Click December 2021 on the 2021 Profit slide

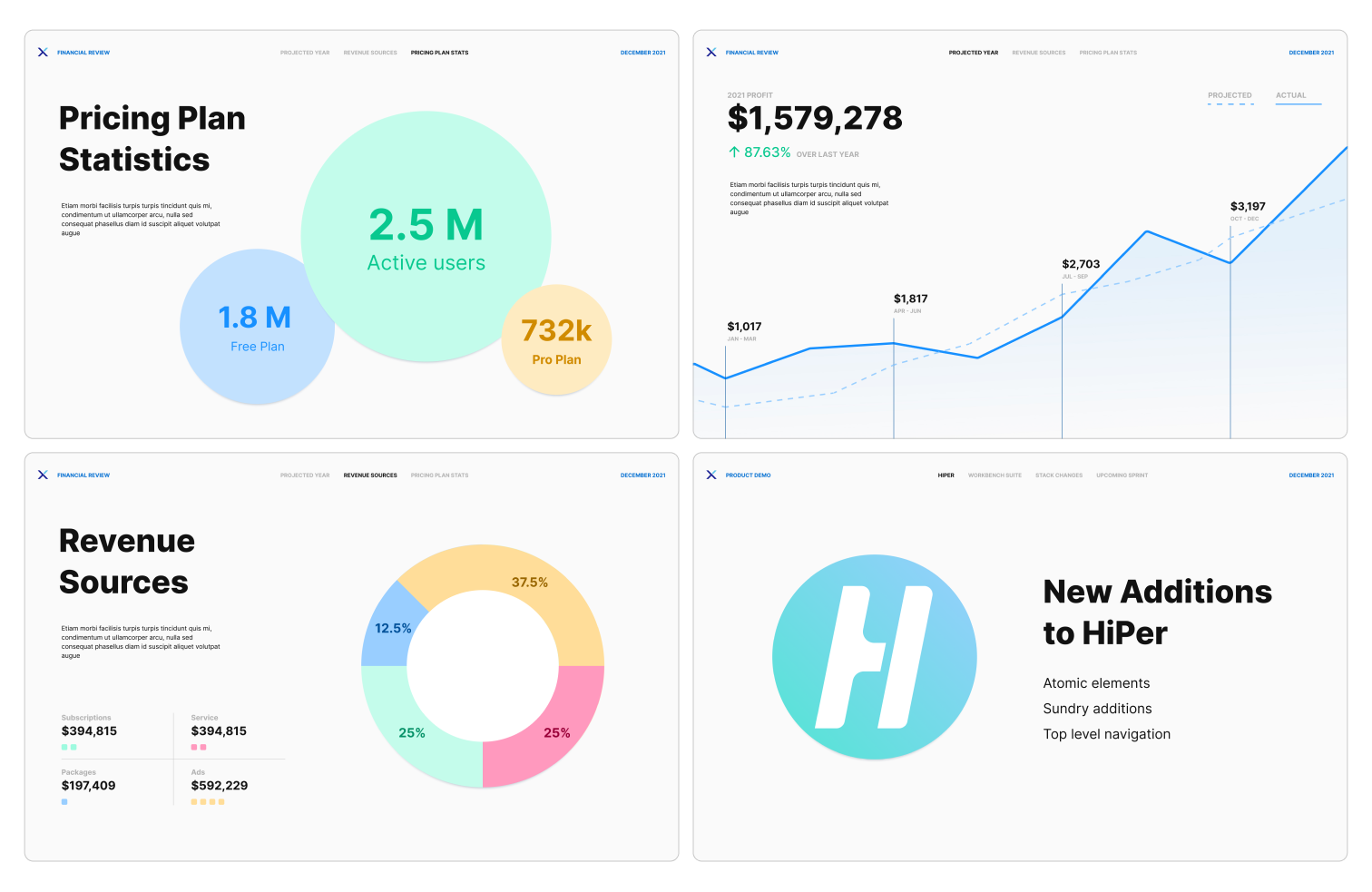[1312, 53]
